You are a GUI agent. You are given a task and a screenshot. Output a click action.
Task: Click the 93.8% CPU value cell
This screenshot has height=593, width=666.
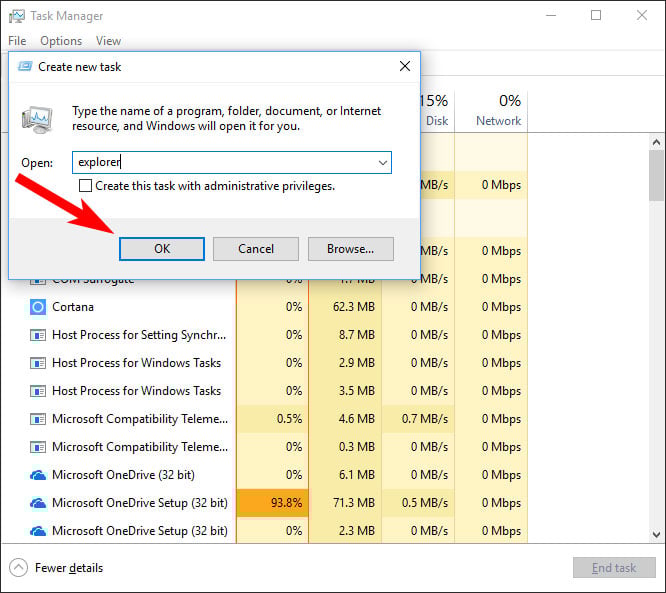(273, 503)
